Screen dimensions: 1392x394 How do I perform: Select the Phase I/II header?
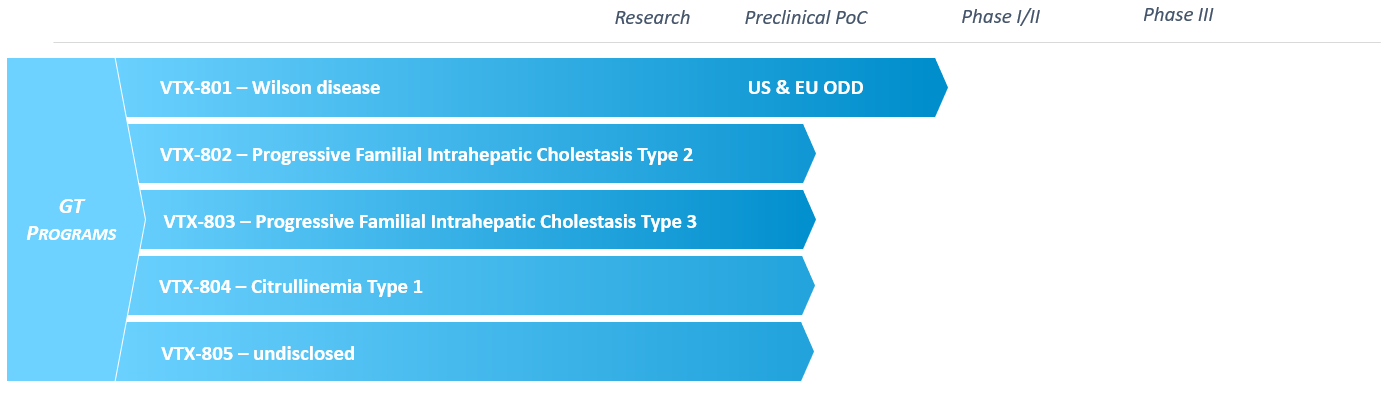point(1001,17)
